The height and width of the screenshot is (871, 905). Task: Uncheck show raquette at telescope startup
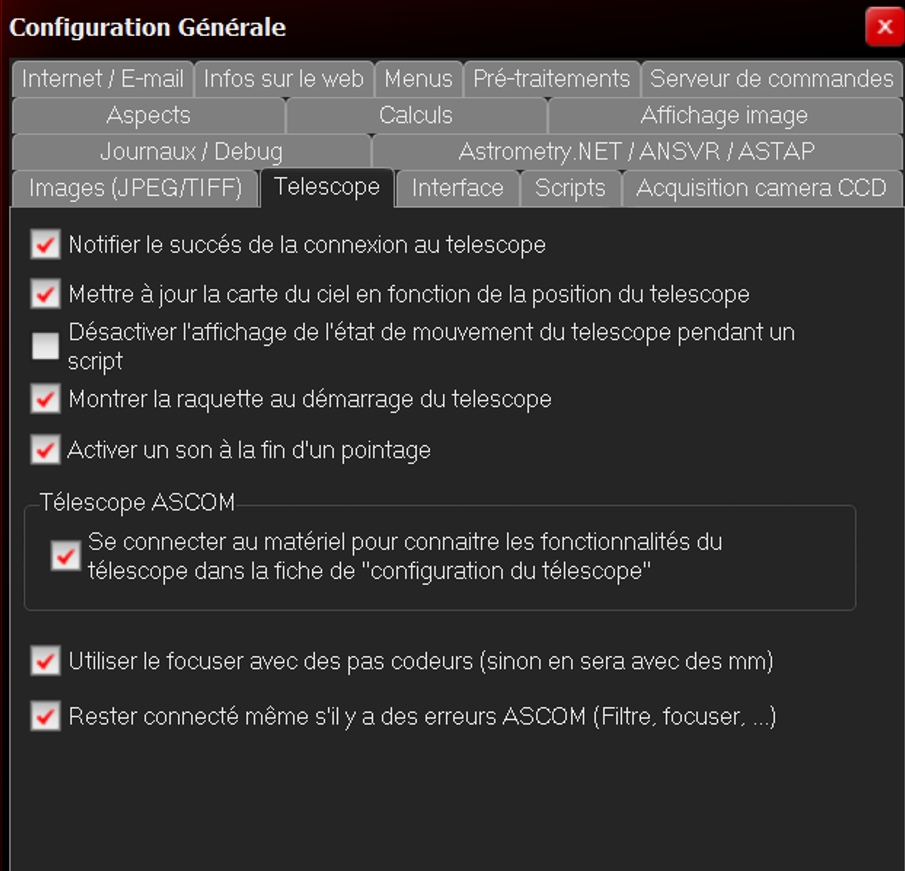(45, 400)
